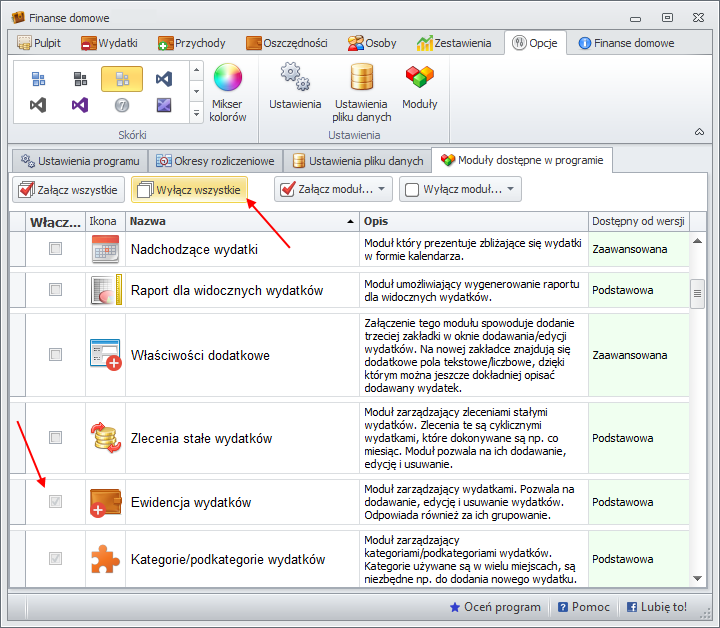
Task: Click the Nadchodzące wydatki calendar icon
Action: [x=105, y=249]
